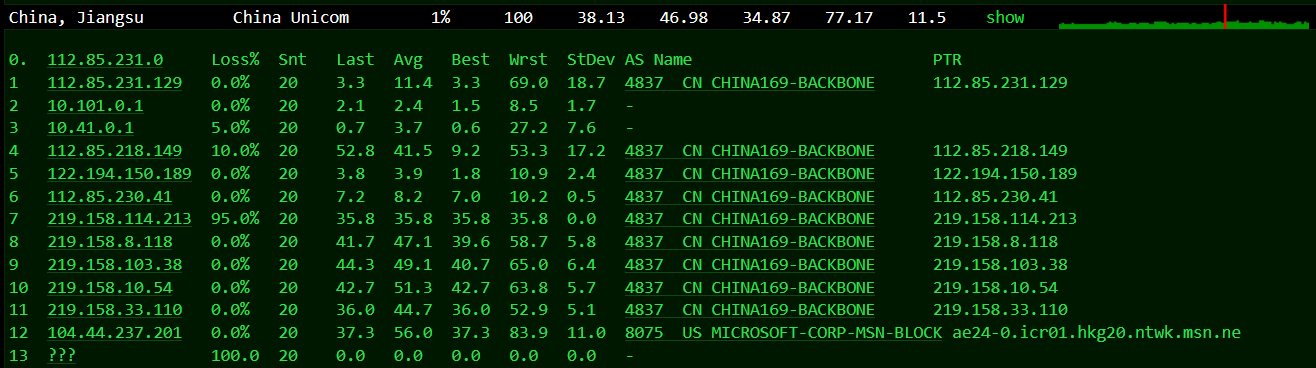Click the 'Last' column header
The image size is (1316, 368).
355,60
